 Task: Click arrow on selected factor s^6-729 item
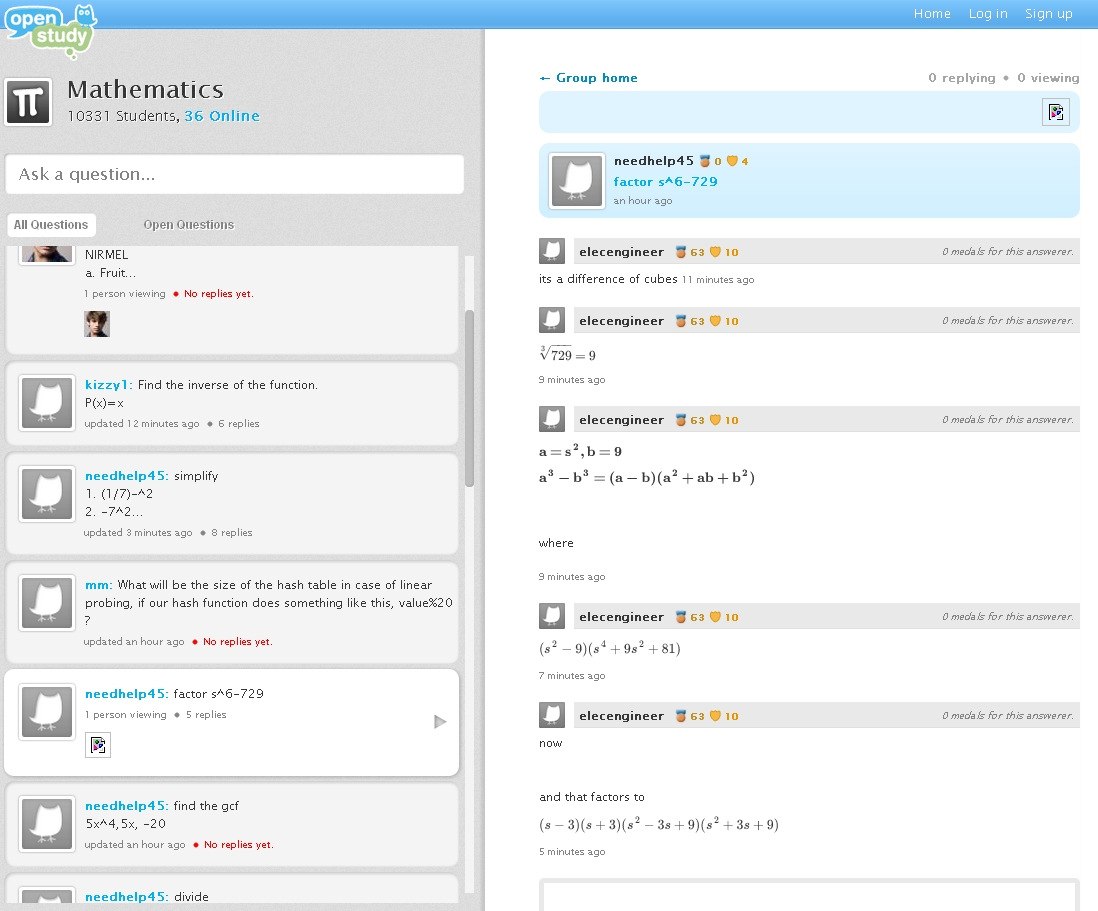440,722
